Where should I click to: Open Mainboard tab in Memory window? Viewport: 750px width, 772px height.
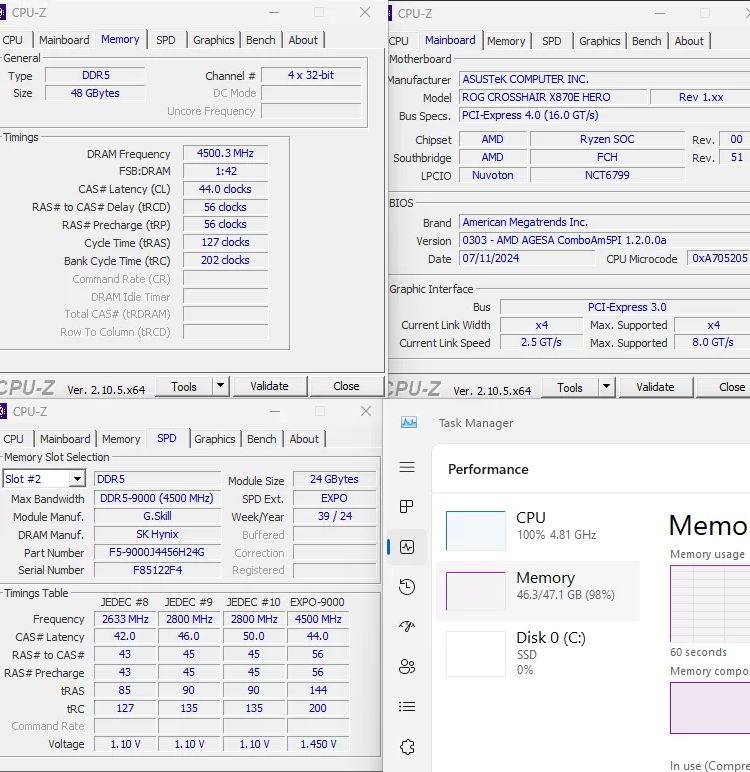point(64,40)
